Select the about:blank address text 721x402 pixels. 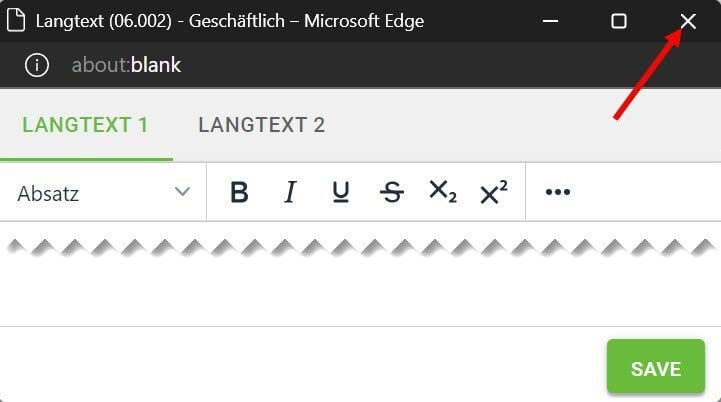126,66
